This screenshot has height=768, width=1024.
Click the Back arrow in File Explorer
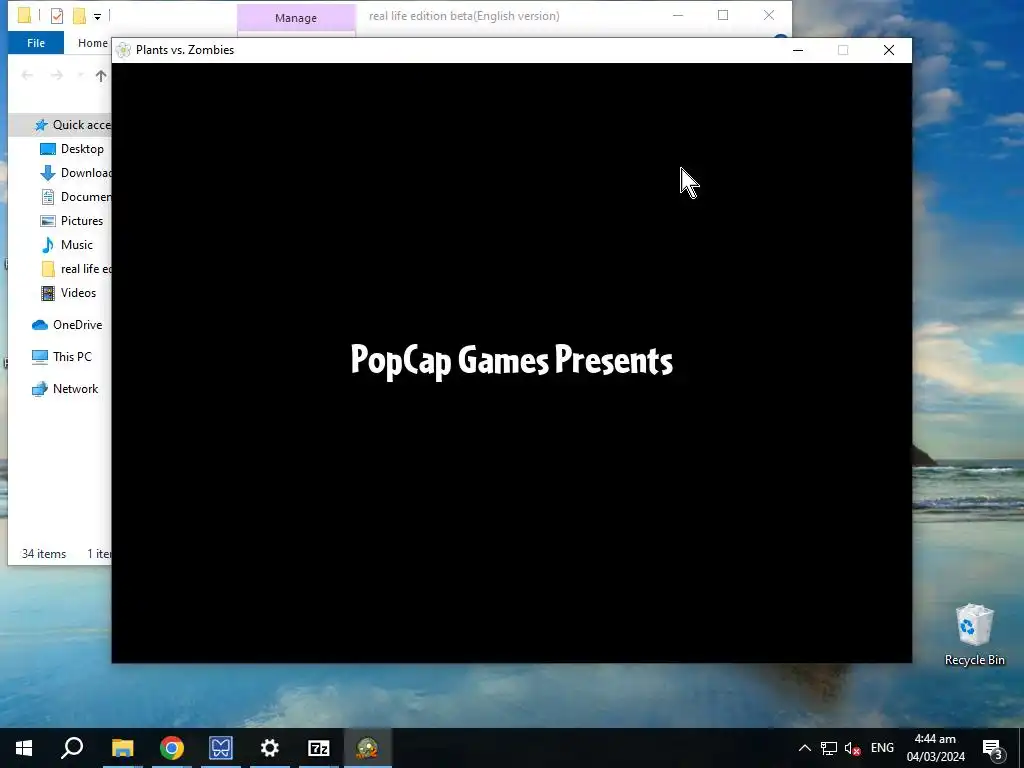tap(27, 76)
